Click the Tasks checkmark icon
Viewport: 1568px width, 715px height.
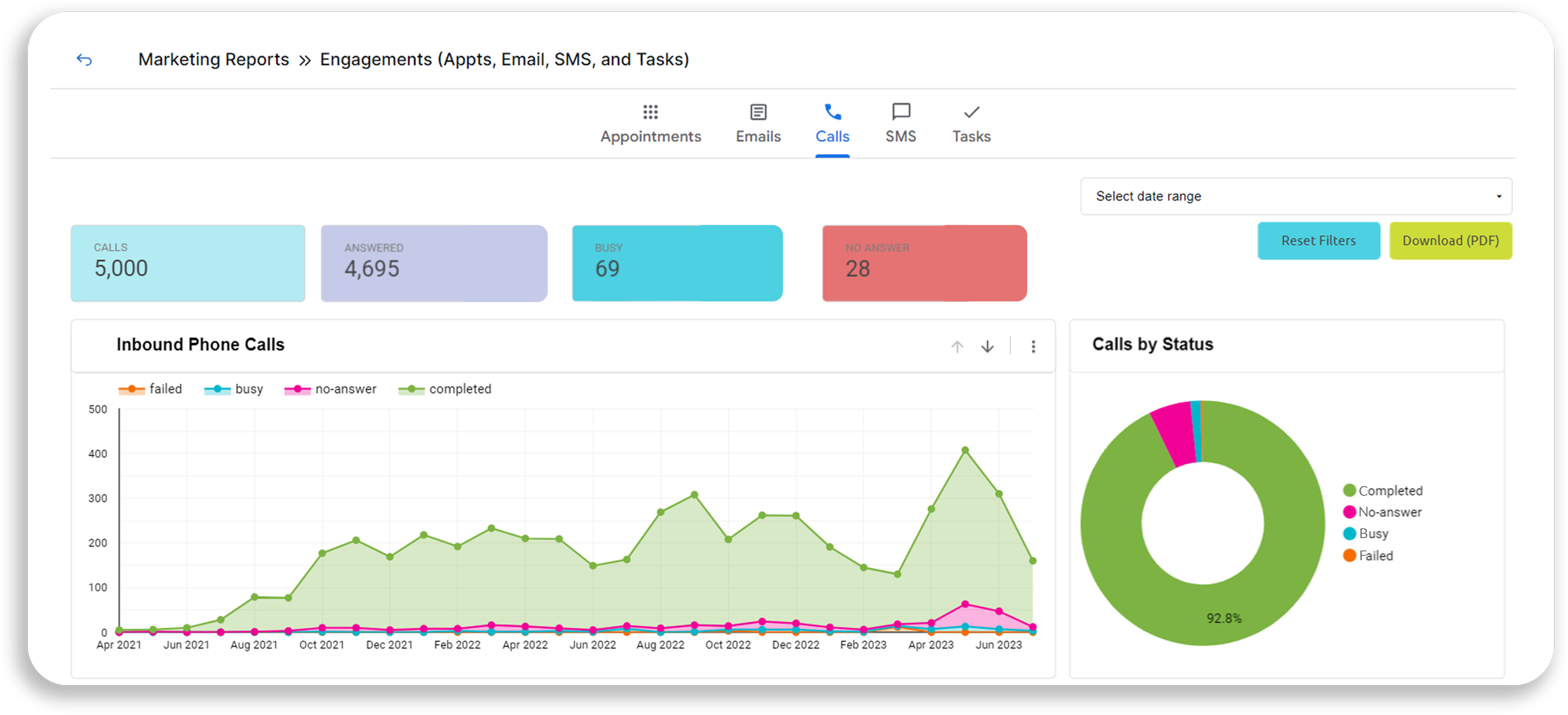(x=971, y=112)
